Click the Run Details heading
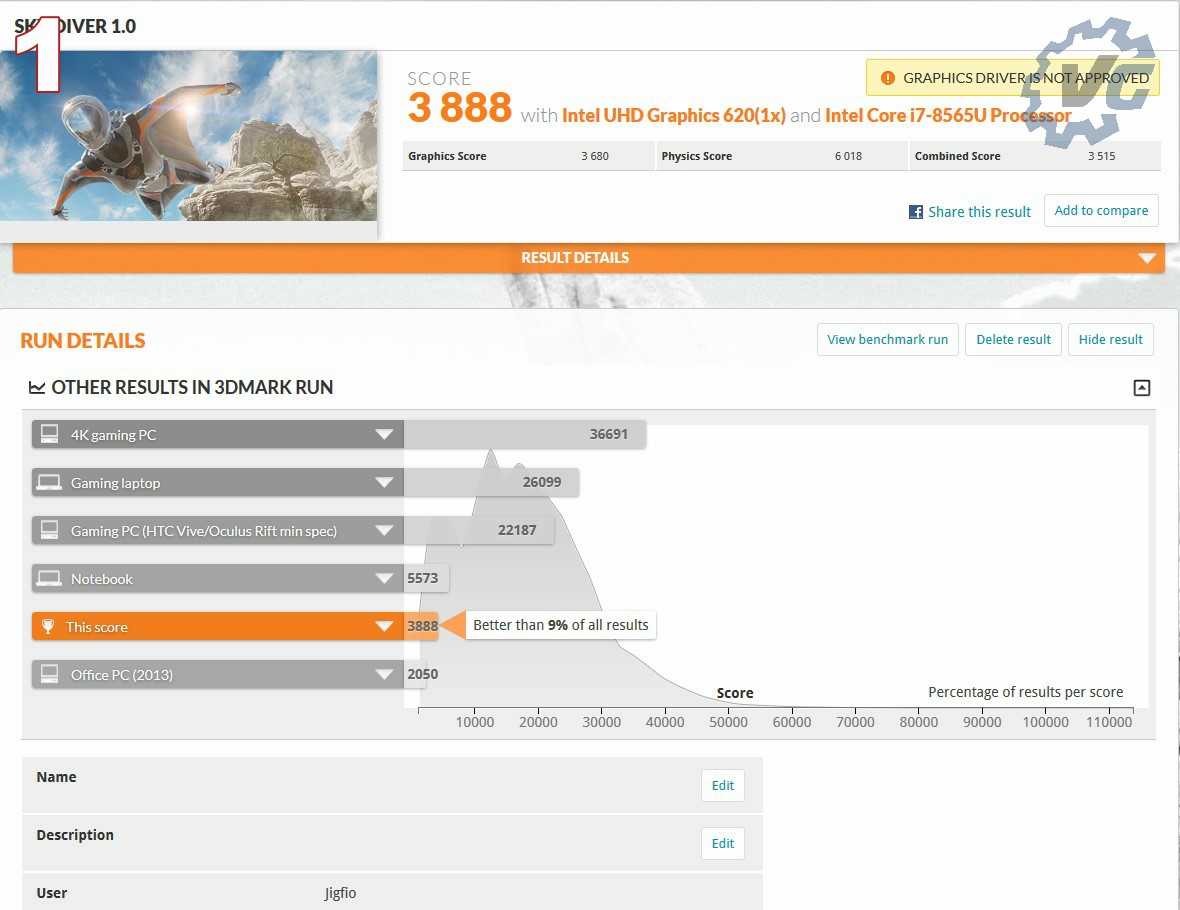The height and width of the screenshot is (910, 1180). [83, 341]
